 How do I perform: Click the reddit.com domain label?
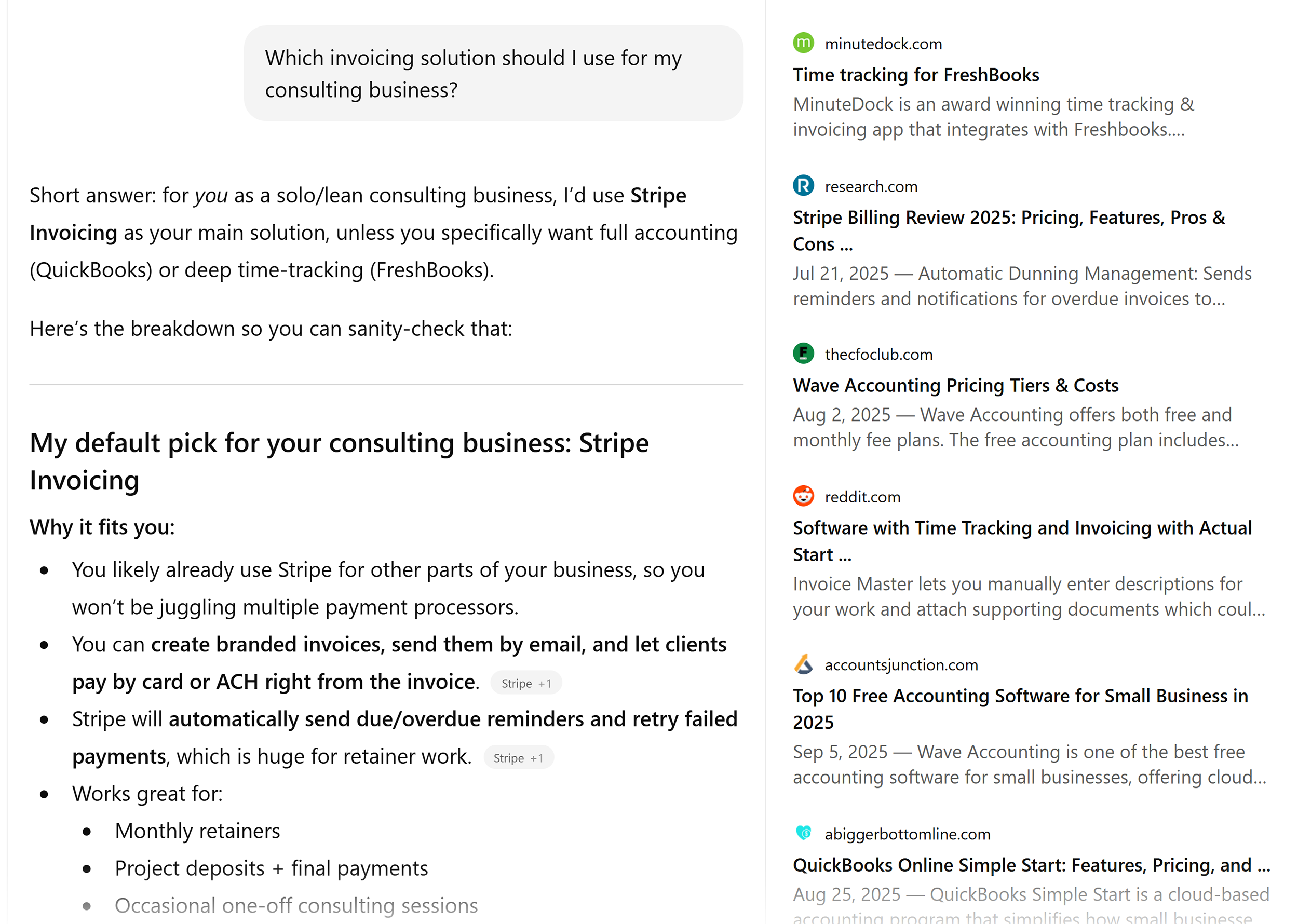click(863, 496)
